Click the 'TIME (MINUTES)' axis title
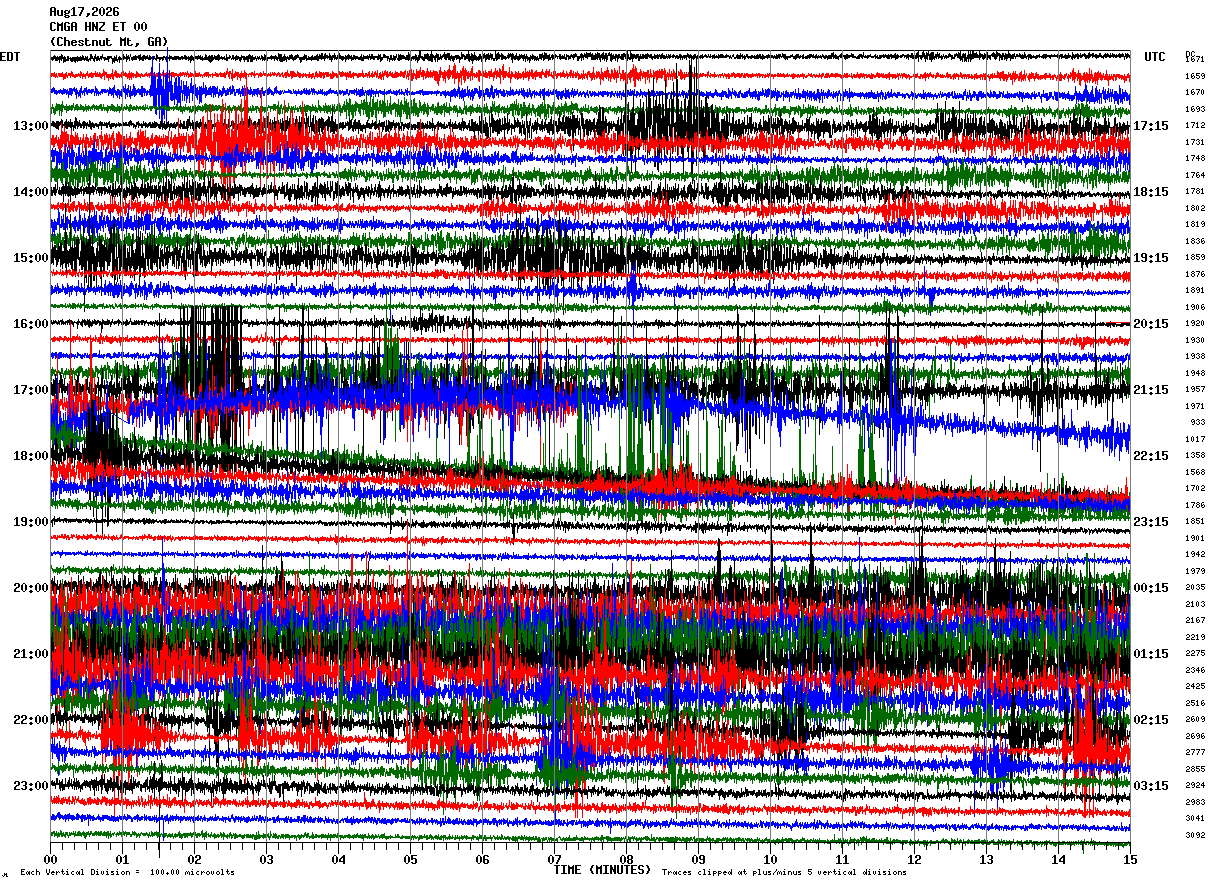 pyautogui.click(x=602, y=870)
